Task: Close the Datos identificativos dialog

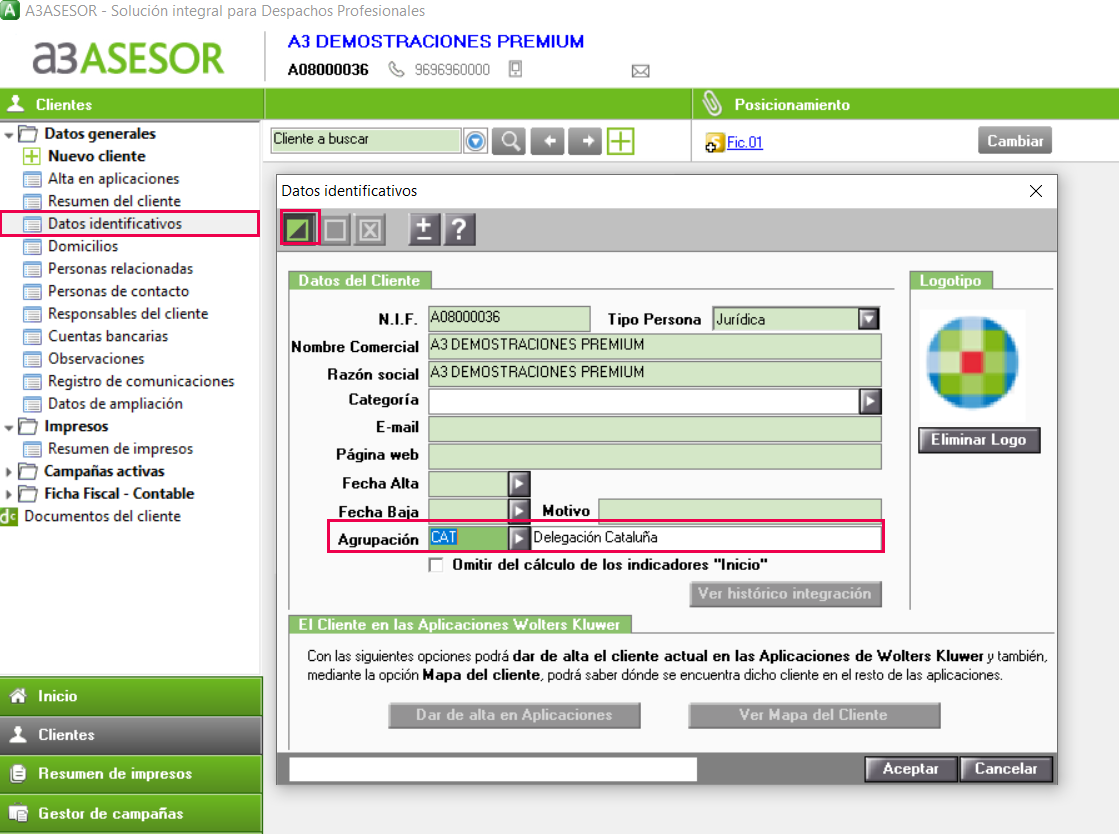Action: (x=1036, y=191)
